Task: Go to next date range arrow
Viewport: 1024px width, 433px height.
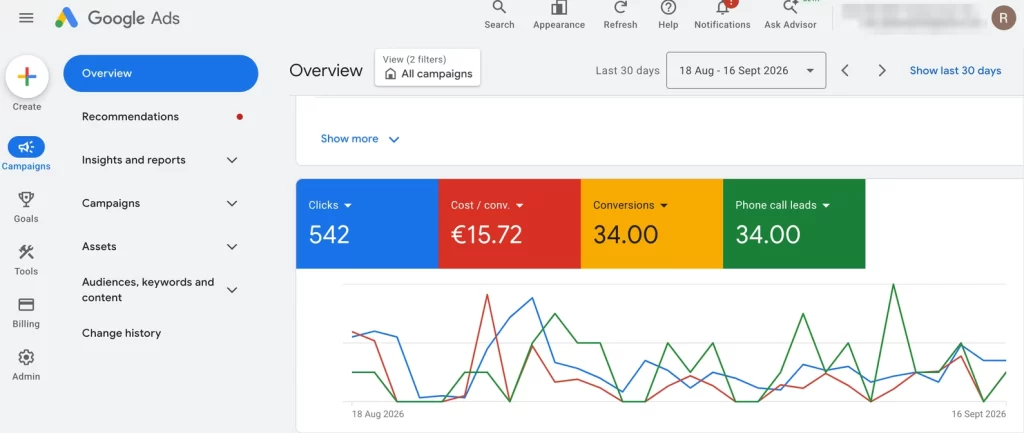Action: pyautogui.click(x=882, y=71)
